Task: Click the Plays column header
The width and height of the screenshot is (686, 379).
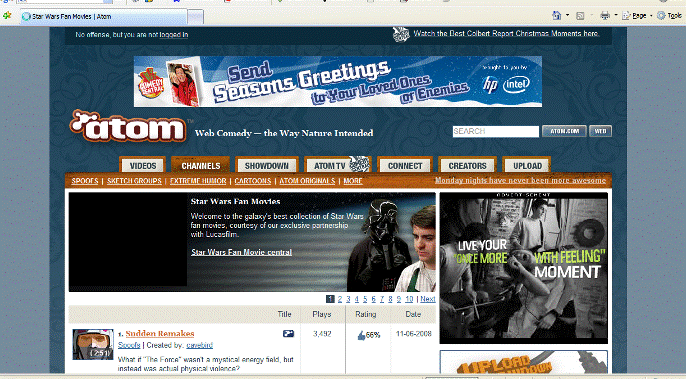Action: click(x=322, y=314)
